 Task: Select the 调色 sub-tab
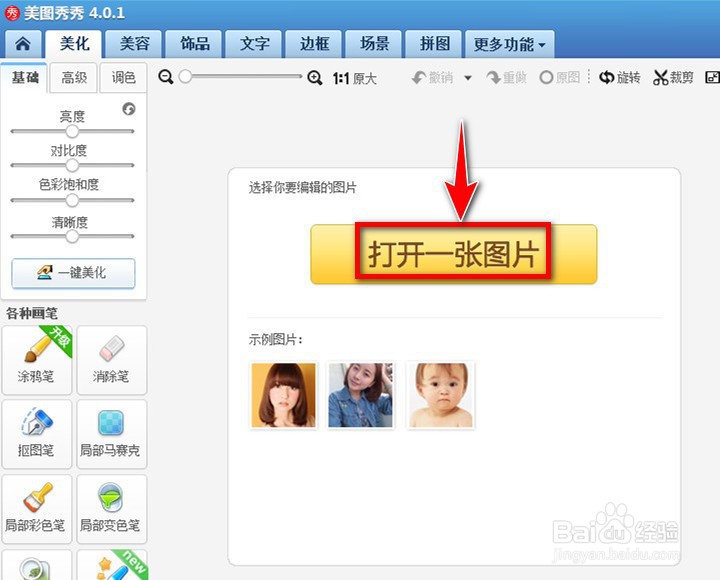pyautogui.click(x=123, y=78)
